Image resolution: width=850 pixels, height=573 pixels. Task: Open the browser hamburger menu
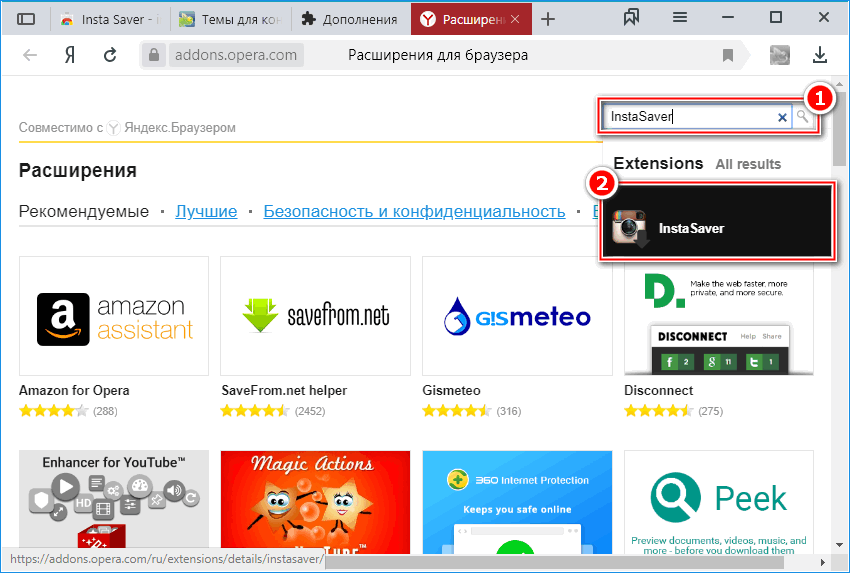[680, 18]
